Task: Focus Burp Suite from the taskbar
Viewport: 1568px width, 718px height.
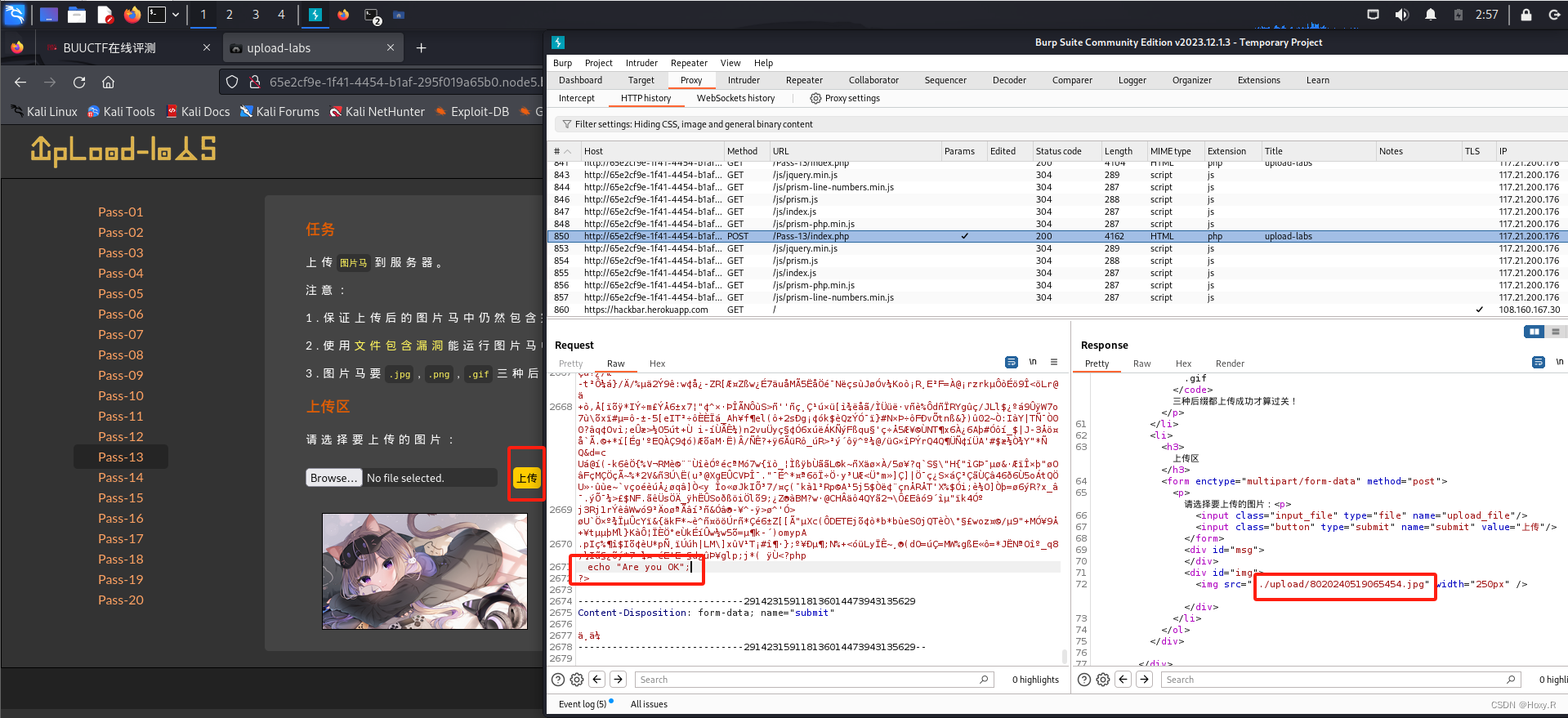Action: (x=315, y=15)
